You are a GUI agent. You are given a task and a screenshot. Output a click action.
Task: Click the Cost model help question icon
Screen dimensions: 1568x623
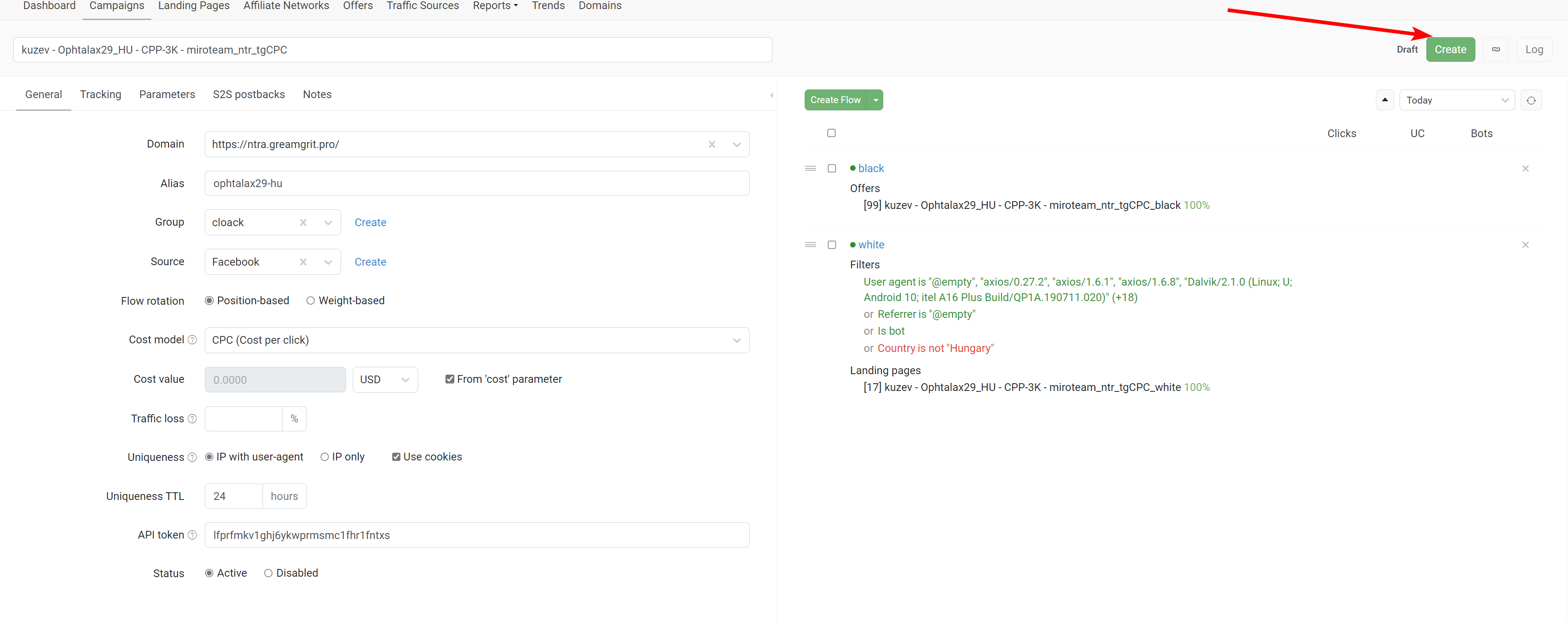[193, 340]
